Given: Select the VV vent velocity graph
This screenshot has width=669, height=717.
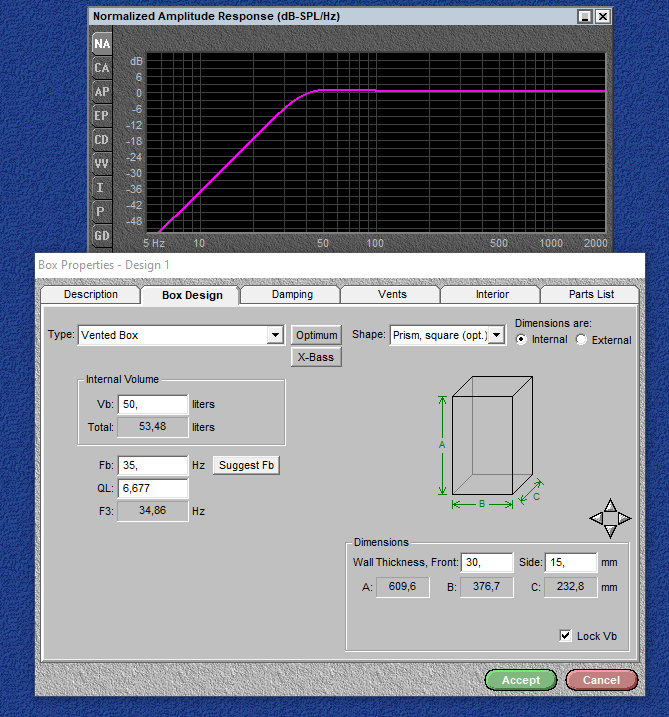Looking at the screenshot, I should [x=102, y=164].
